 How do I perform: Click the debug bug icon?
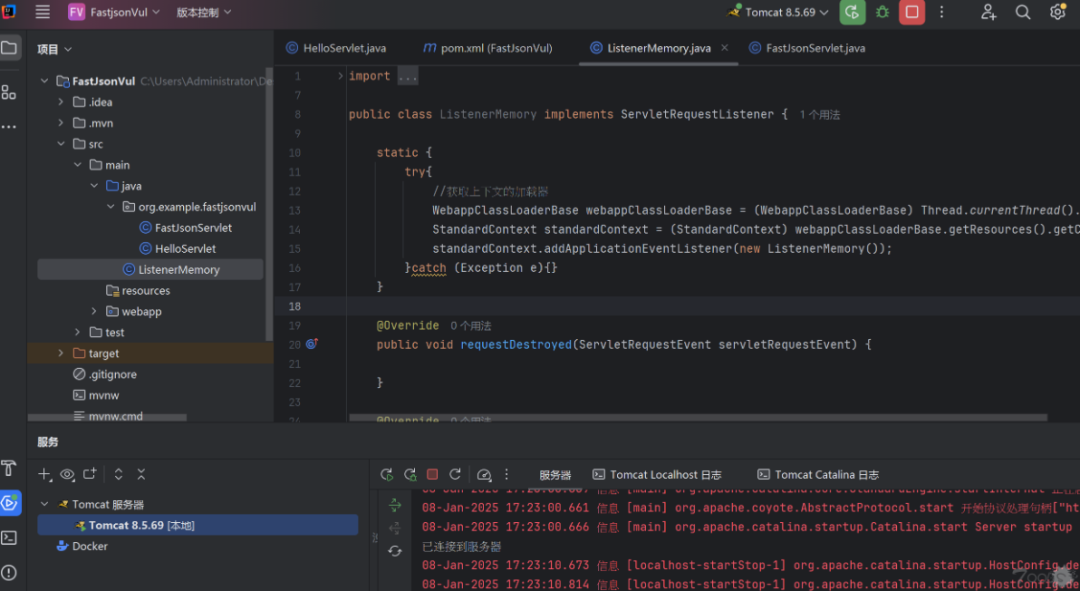(882, 12)
